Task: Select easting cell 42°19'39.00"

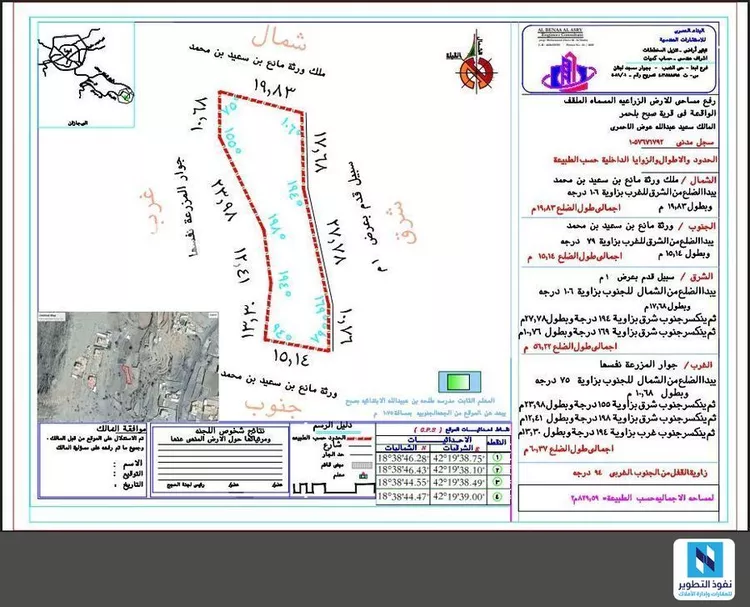Action: [459, 497]
